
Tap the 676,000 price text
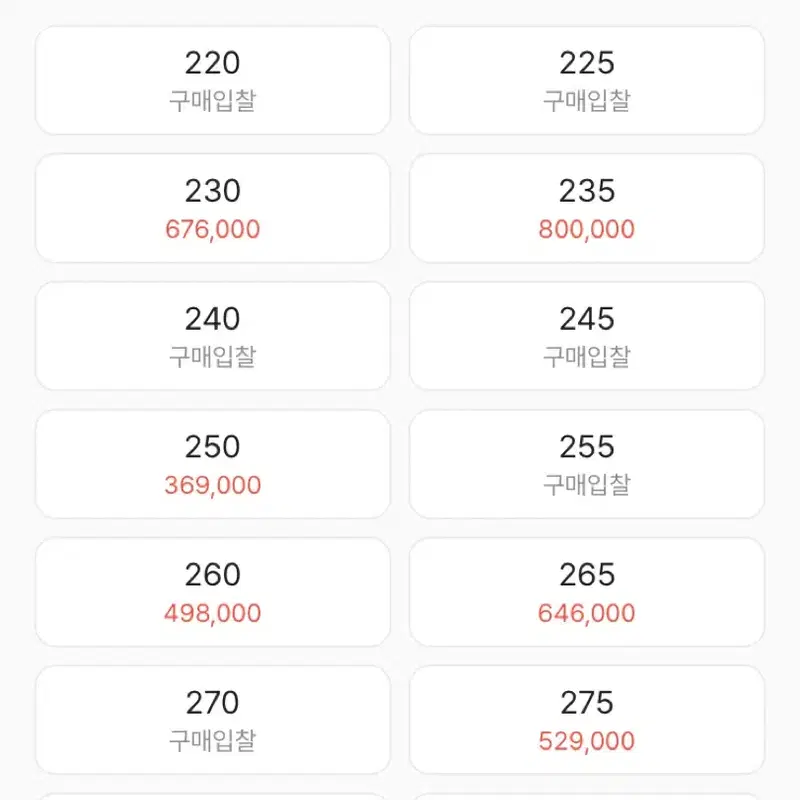click(212, 229)
